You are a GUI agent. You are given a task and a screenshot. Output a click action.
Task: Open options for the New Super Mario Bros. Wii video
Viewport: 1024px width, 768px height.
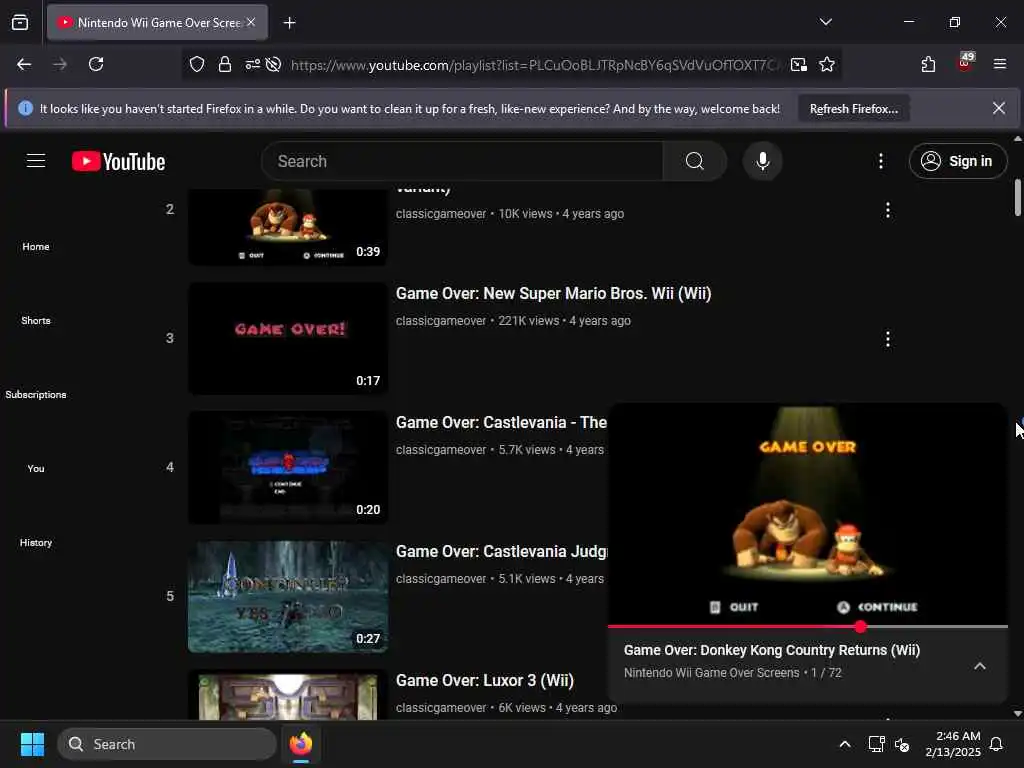coord(887,338)
